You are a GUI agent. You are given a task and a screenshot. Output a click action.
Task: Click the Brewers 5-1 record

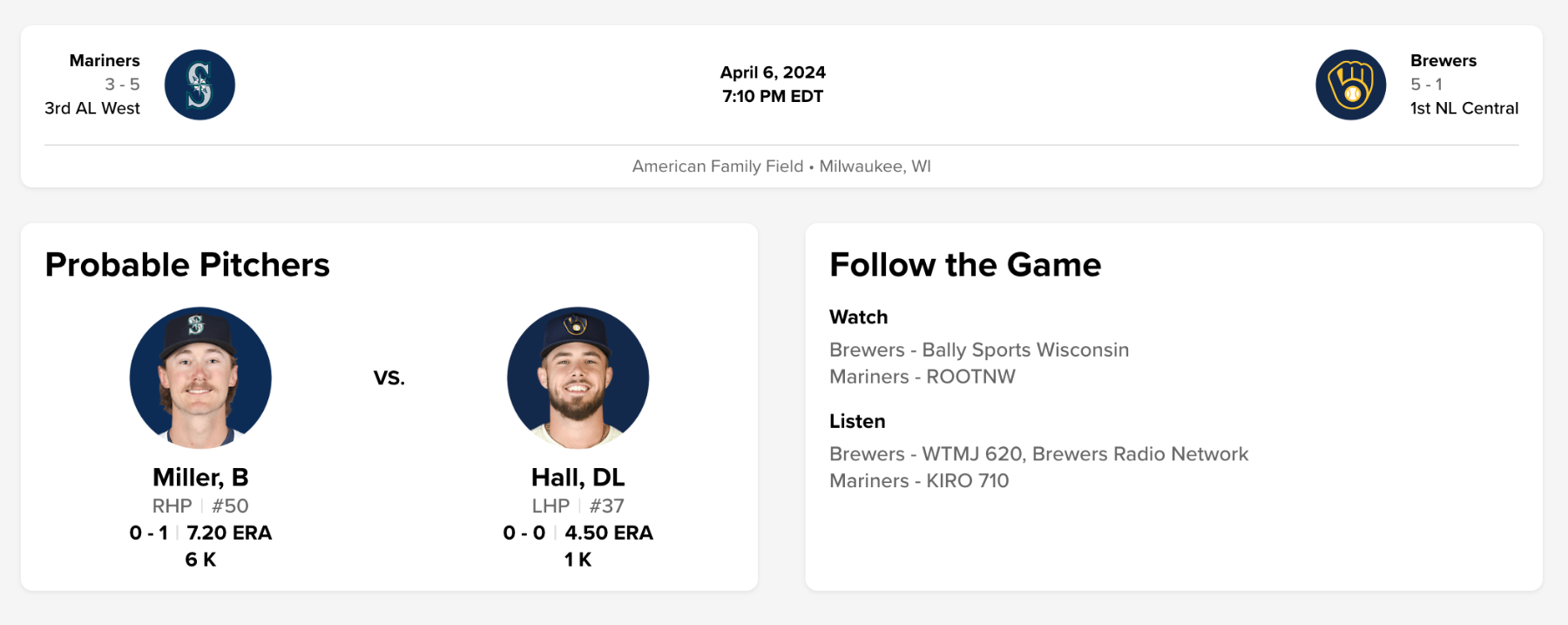click(1426, 85)
